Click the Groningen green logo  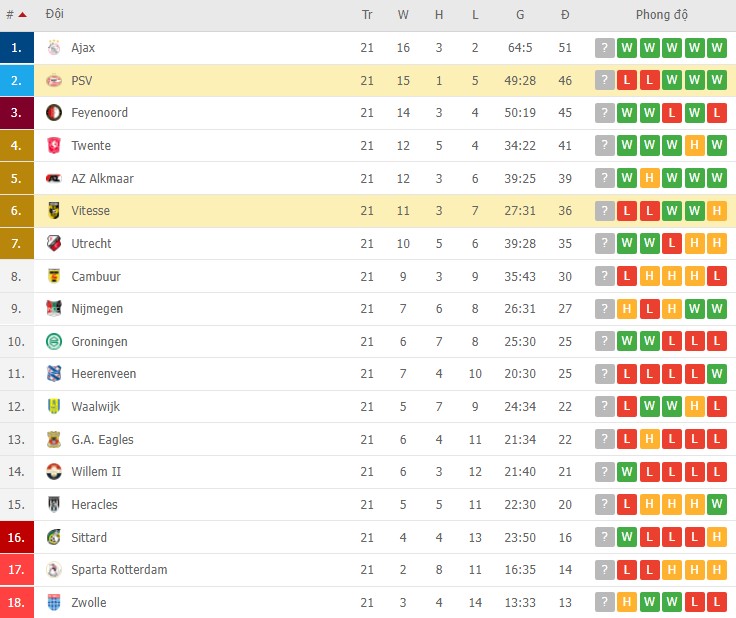point(54,342)
